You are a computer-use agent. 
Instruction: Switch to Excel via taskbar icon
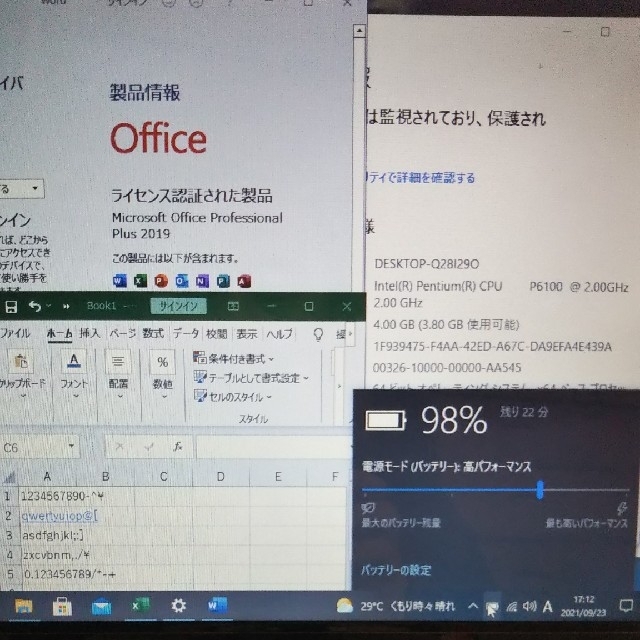[x=140, y=606]
